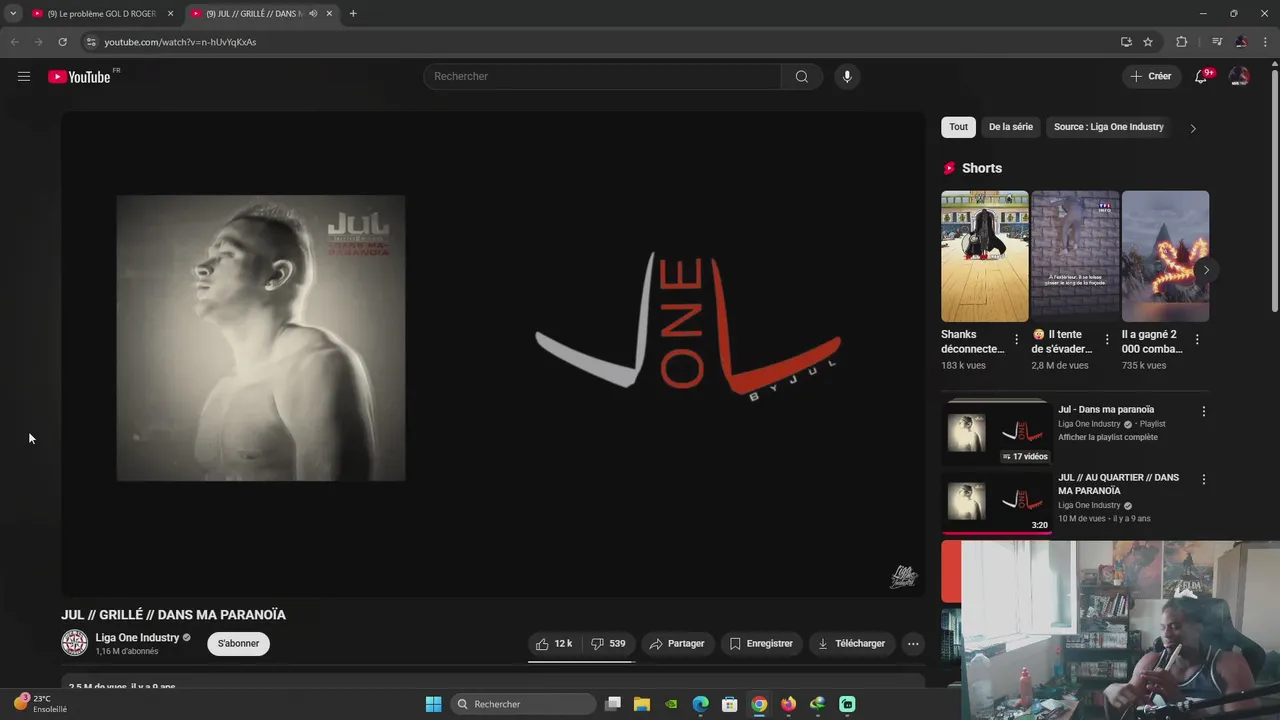Open Liga One Industry channel name link

137,638
